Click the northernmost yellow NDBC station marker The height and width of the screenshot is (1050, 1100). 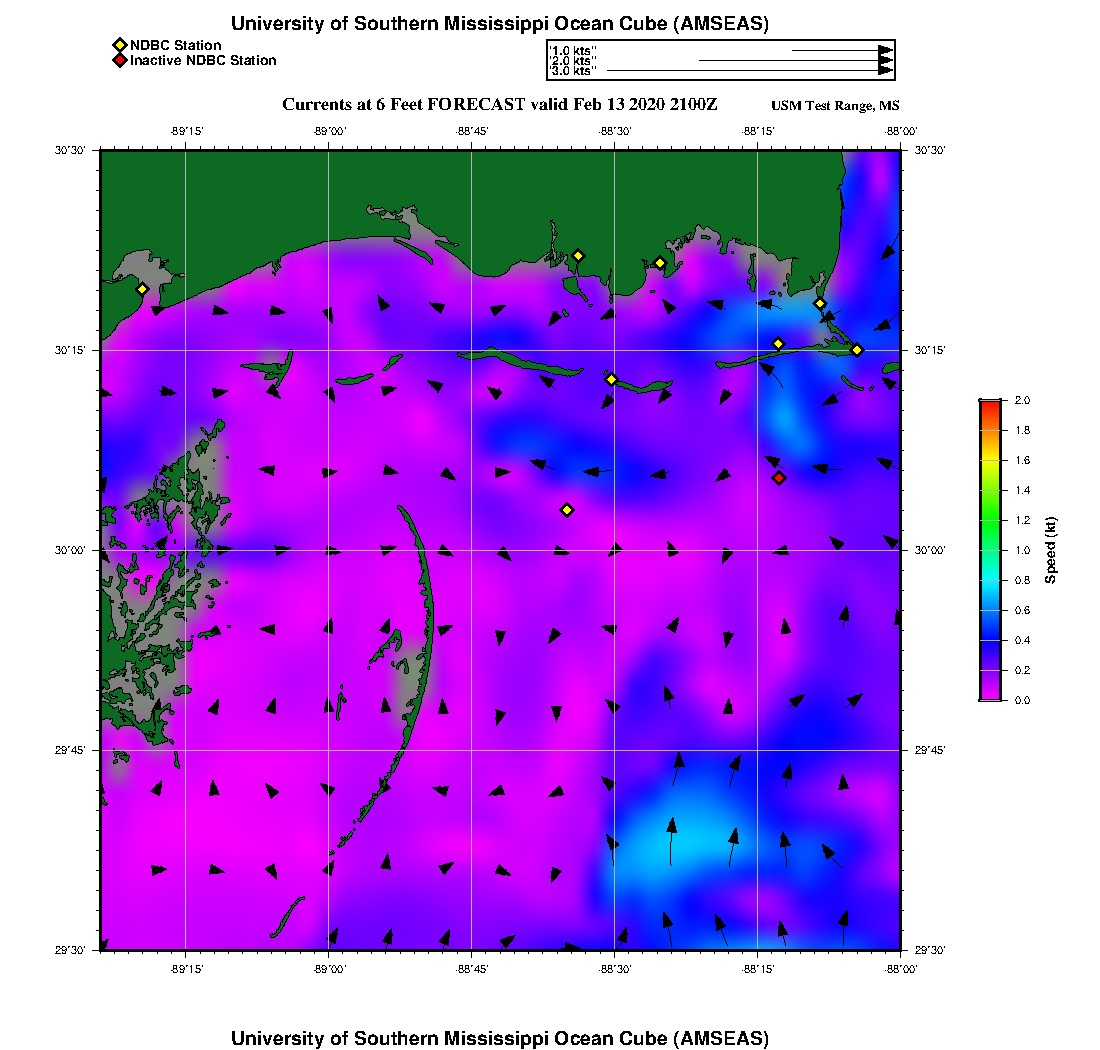coord(578,255)
